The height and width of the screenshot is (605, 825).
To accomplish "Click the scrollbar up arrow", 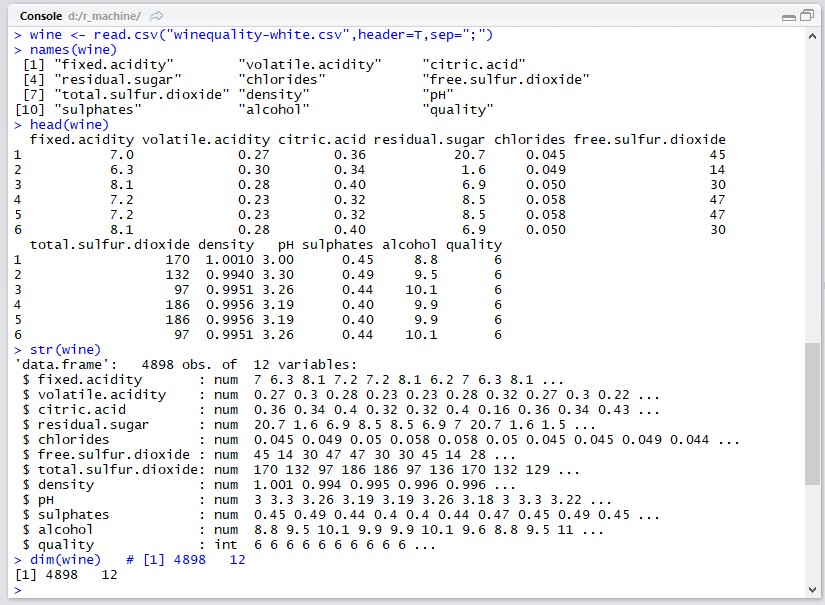I will [812, 36].
